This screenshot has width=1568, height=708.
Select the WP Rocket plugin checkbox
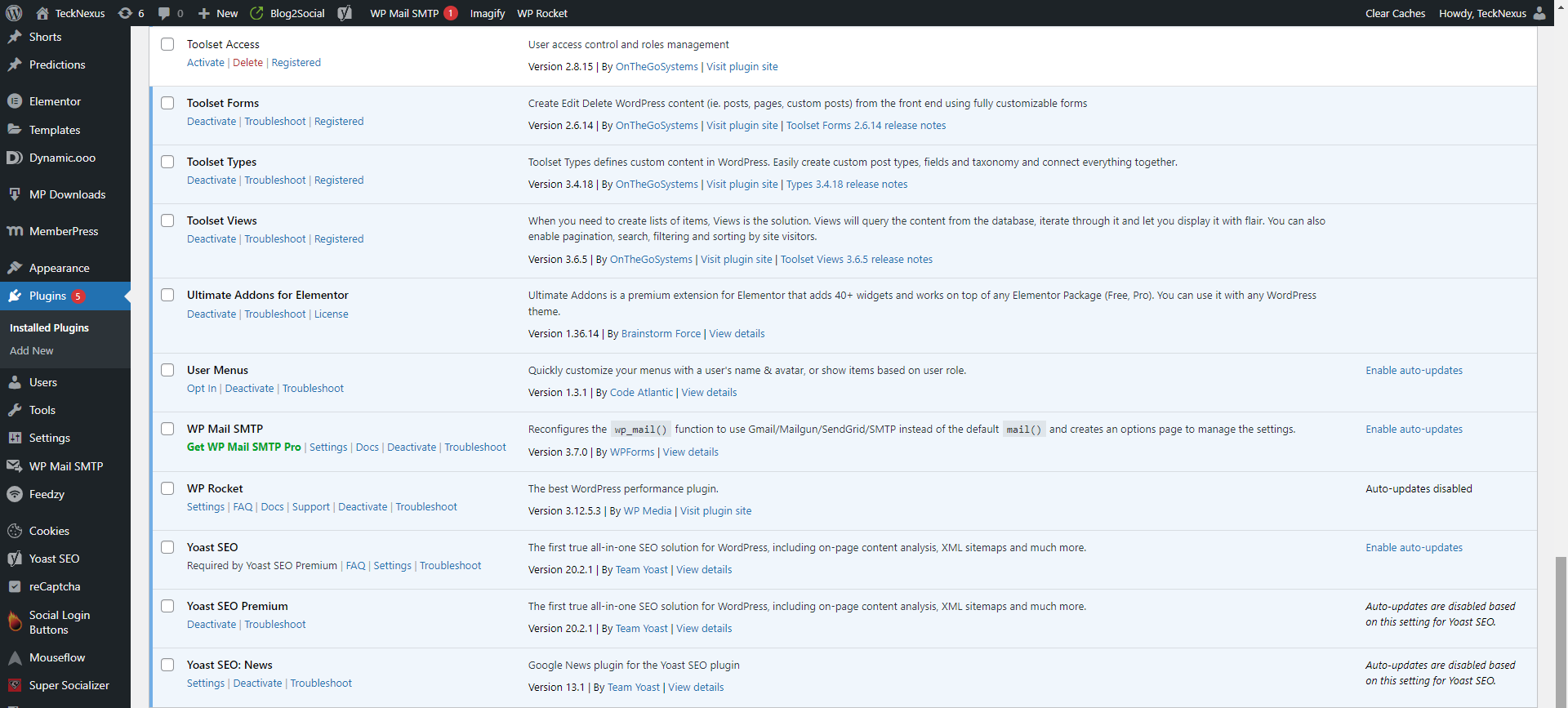point(167,488)
